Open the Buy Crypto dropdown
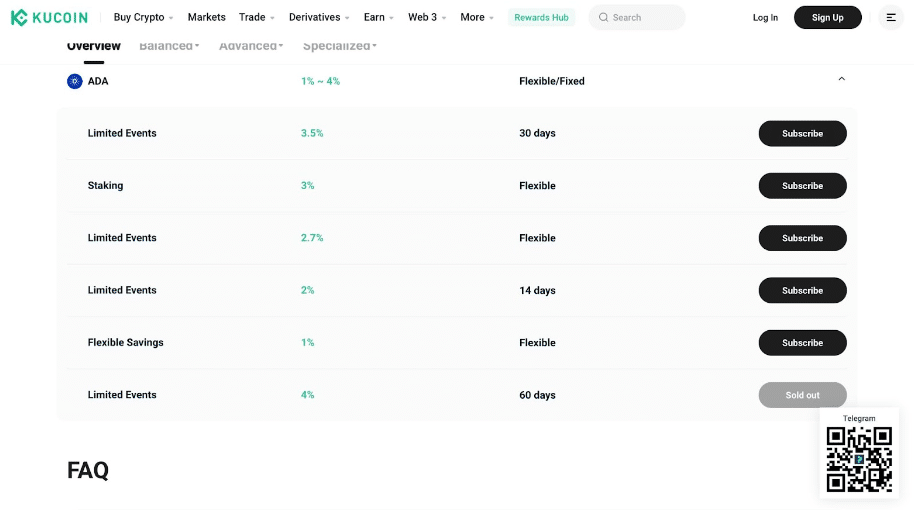Viewport: 914px width, 510px height. point(143,17)
